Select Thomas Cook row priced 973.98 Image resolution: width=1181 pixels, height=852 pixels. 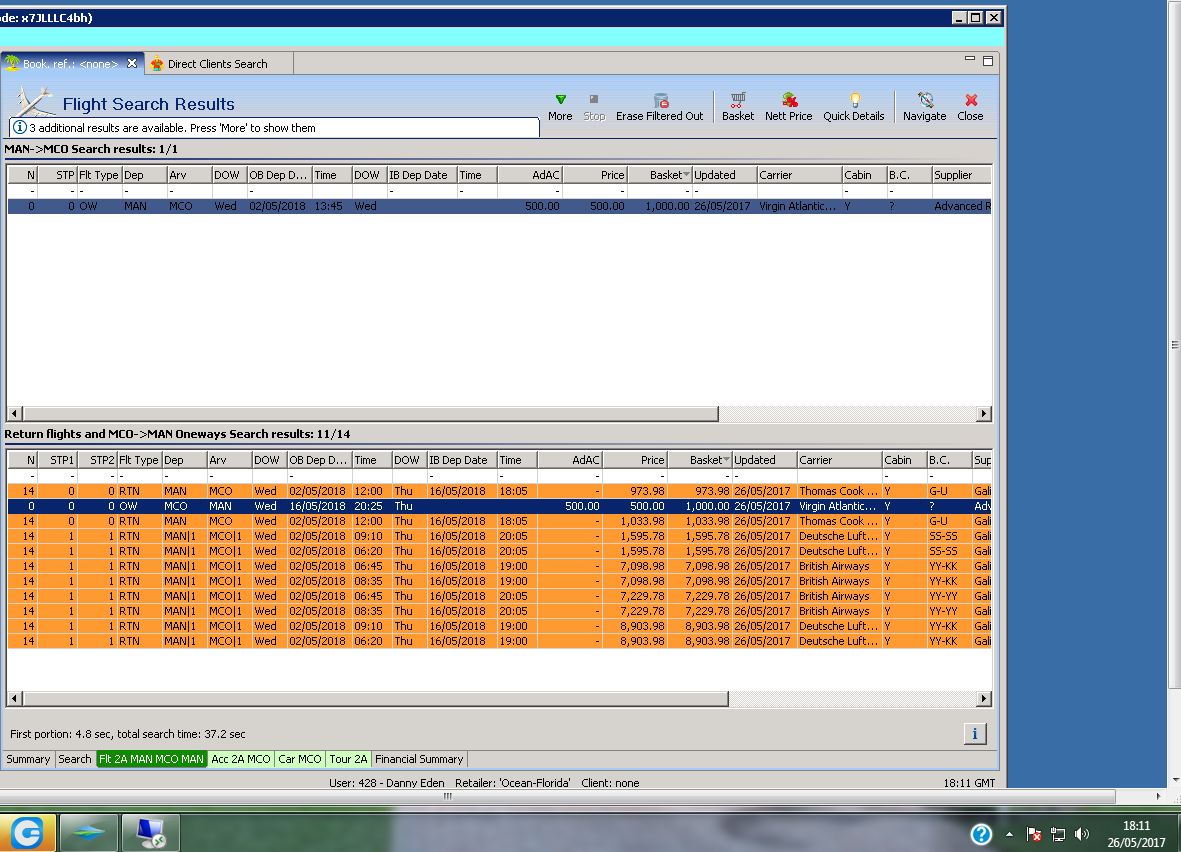[x=499, y=490]
